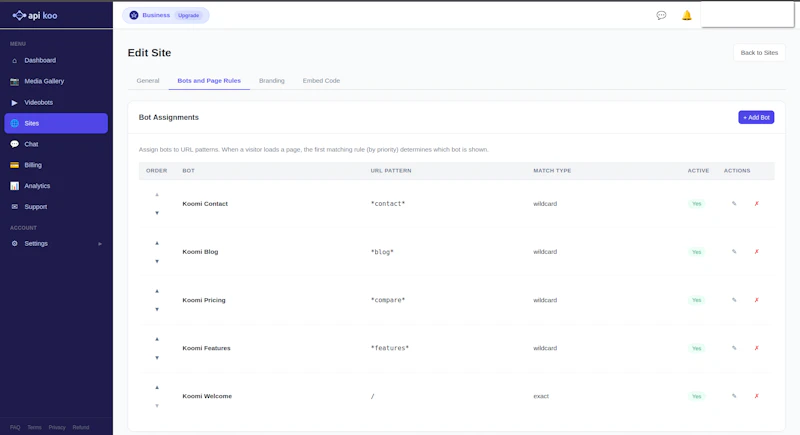Move Koomi Blog rule down
This screenshot has width=800, height=435.
pyautogui.click(x=157, y=261)
